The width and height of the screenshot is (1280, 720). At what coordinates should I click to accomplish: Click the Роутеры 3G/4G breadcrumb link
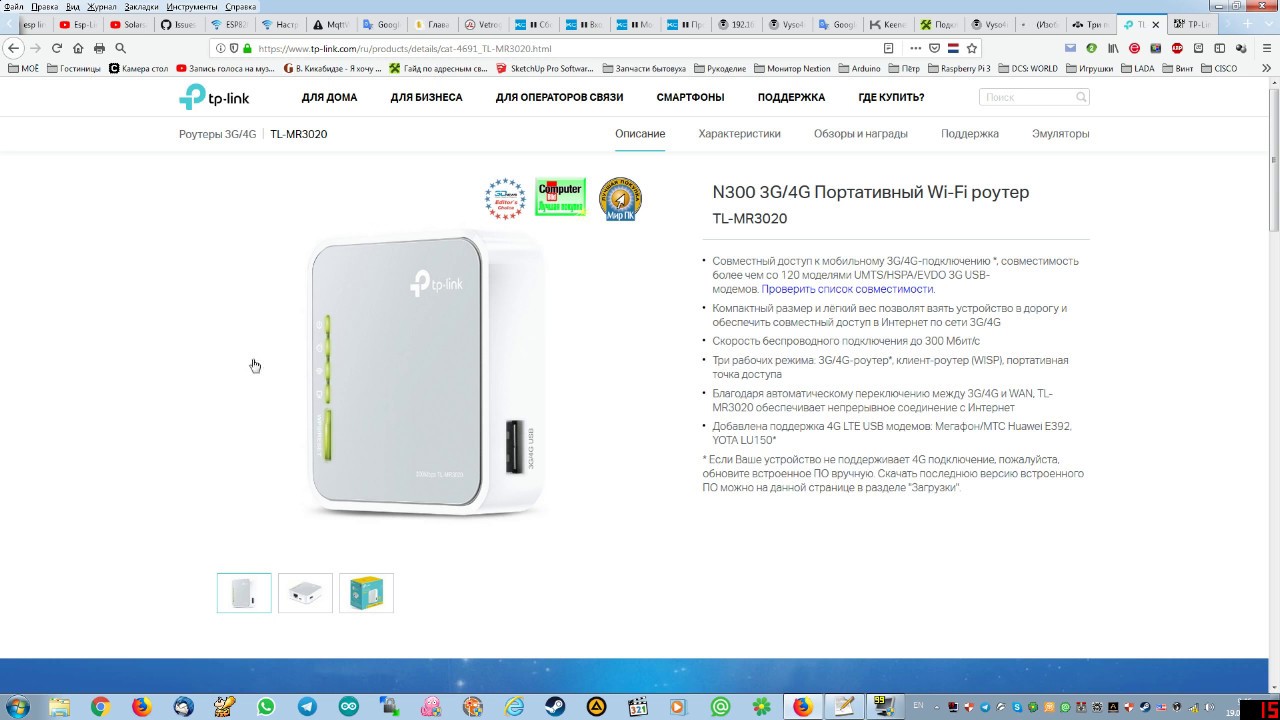point(218,134)
